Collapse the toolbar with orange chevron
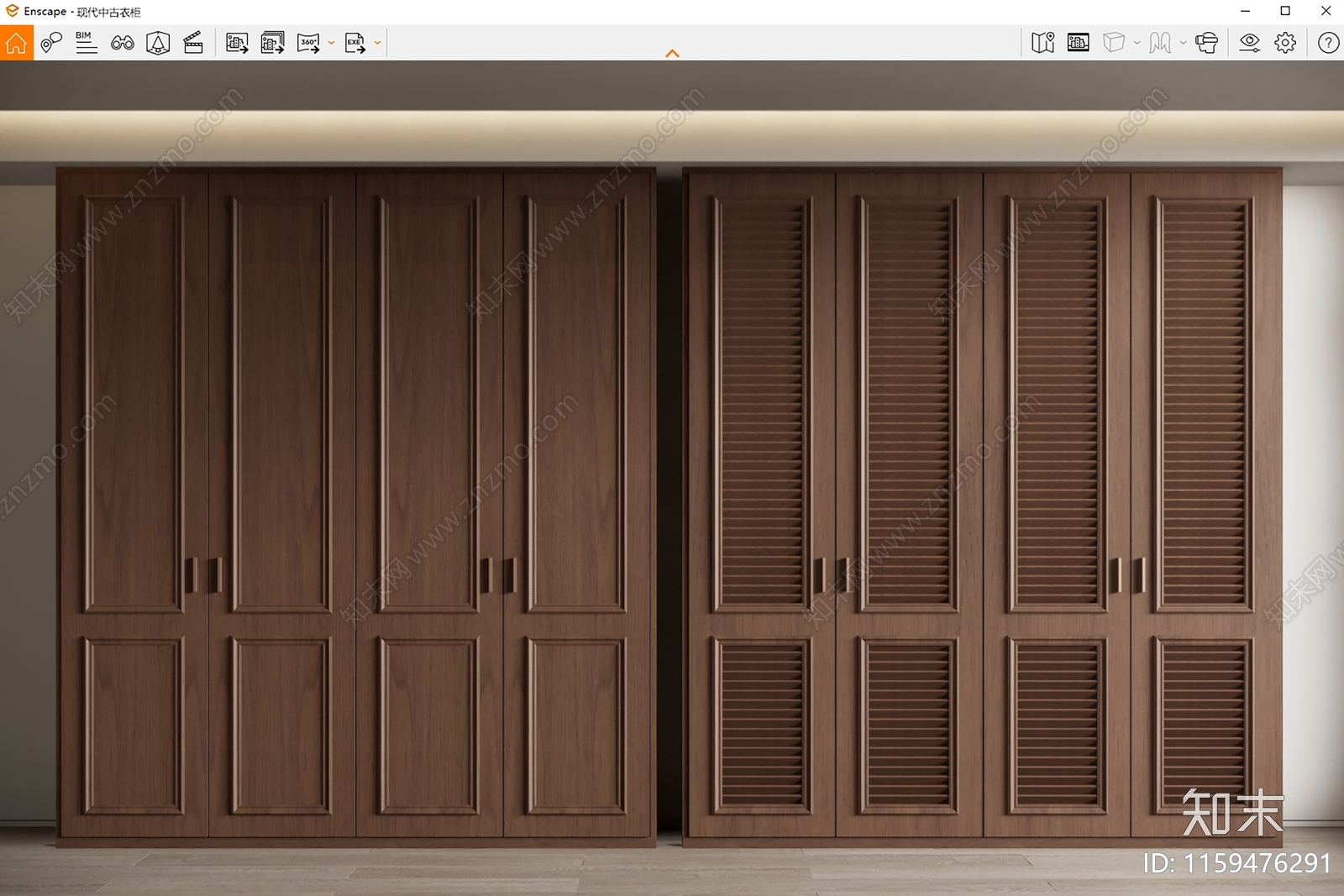 pos(672,54)
